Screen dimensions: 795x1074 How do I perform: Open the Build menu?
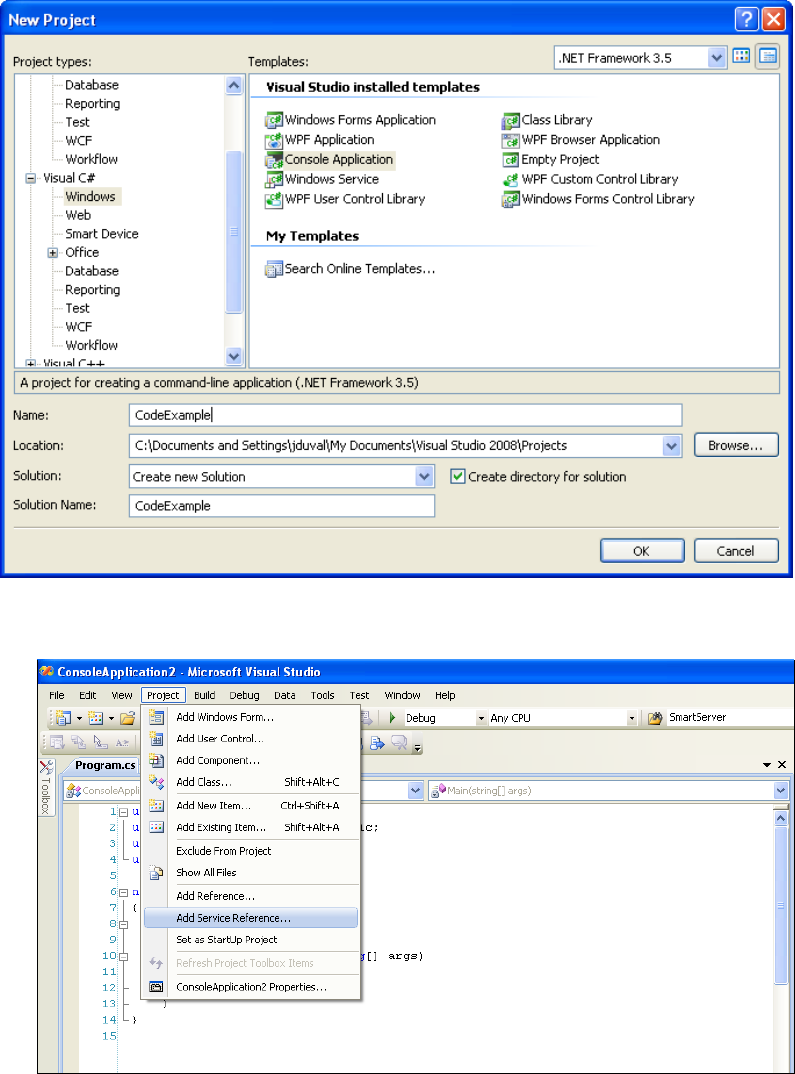(x=205, y=695)
